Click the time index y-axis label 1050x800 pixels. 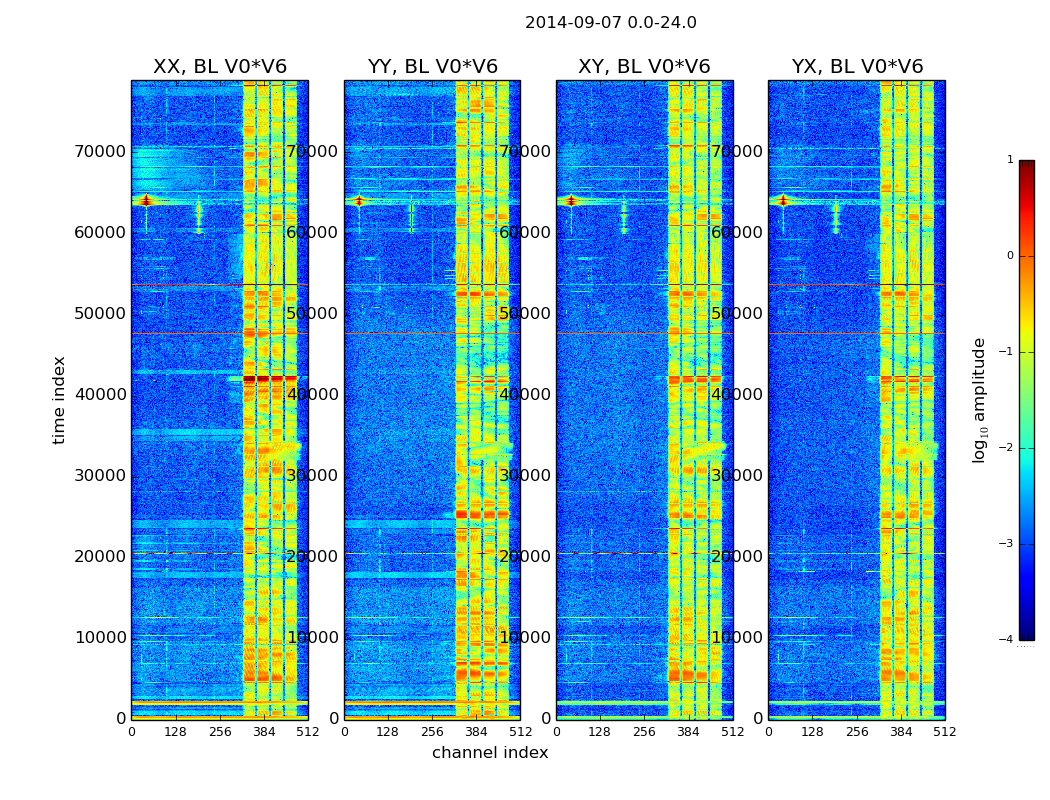pos(59,400)
